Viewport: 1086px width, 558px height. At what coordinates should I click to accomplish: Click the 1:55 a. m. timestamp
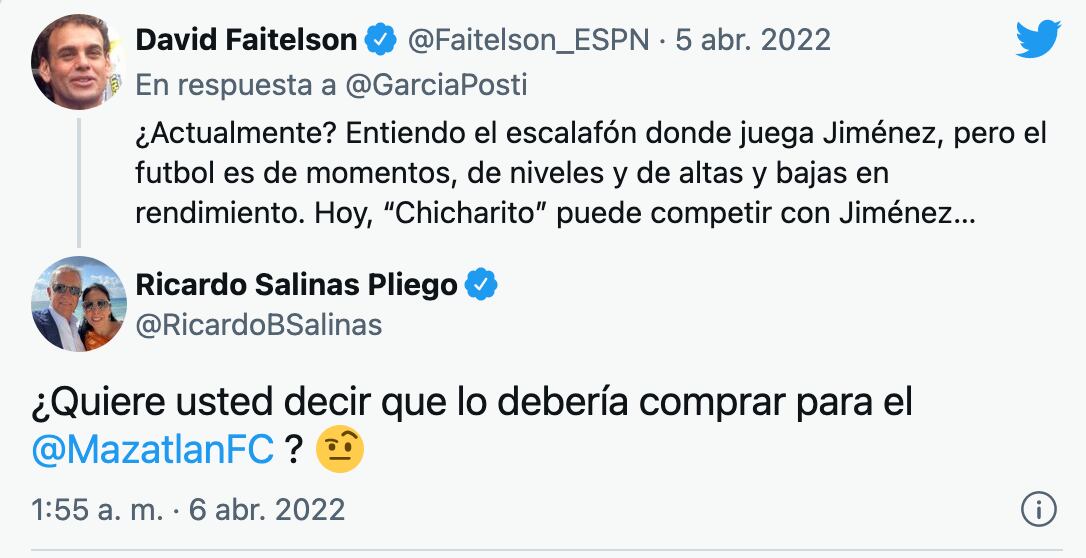(x=96, y=509)
